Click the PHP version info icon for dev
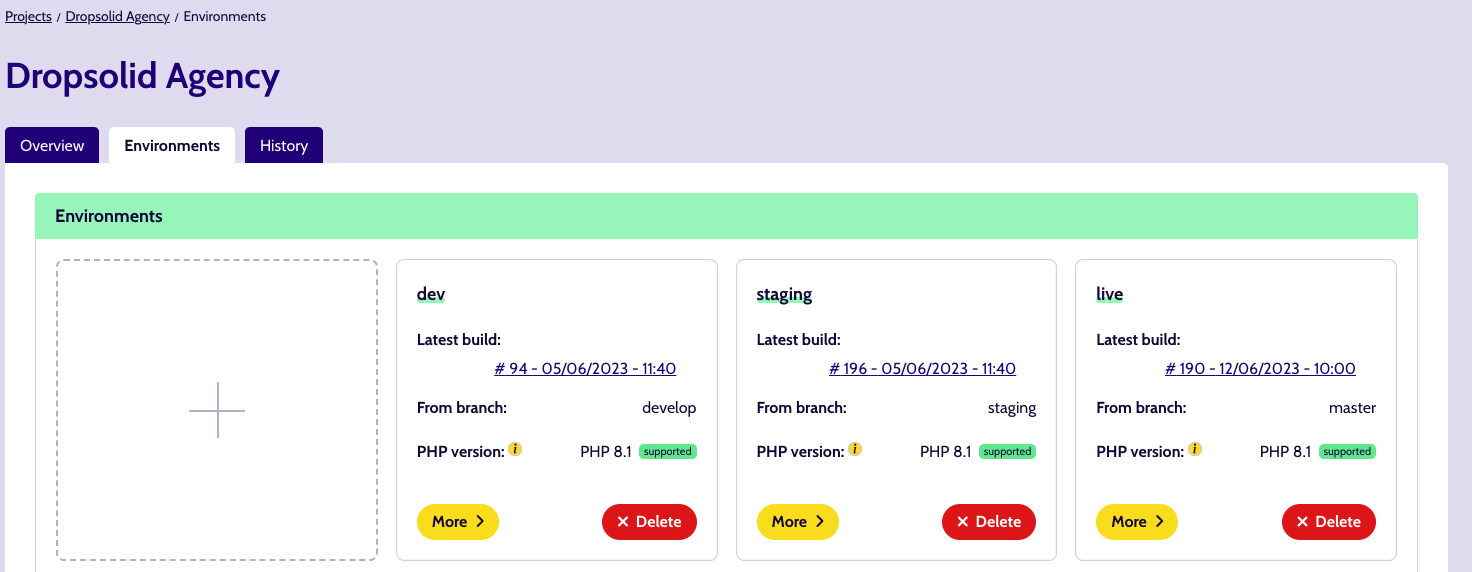This screenshot has width=1472, height=572. click(x=515, y=449)
